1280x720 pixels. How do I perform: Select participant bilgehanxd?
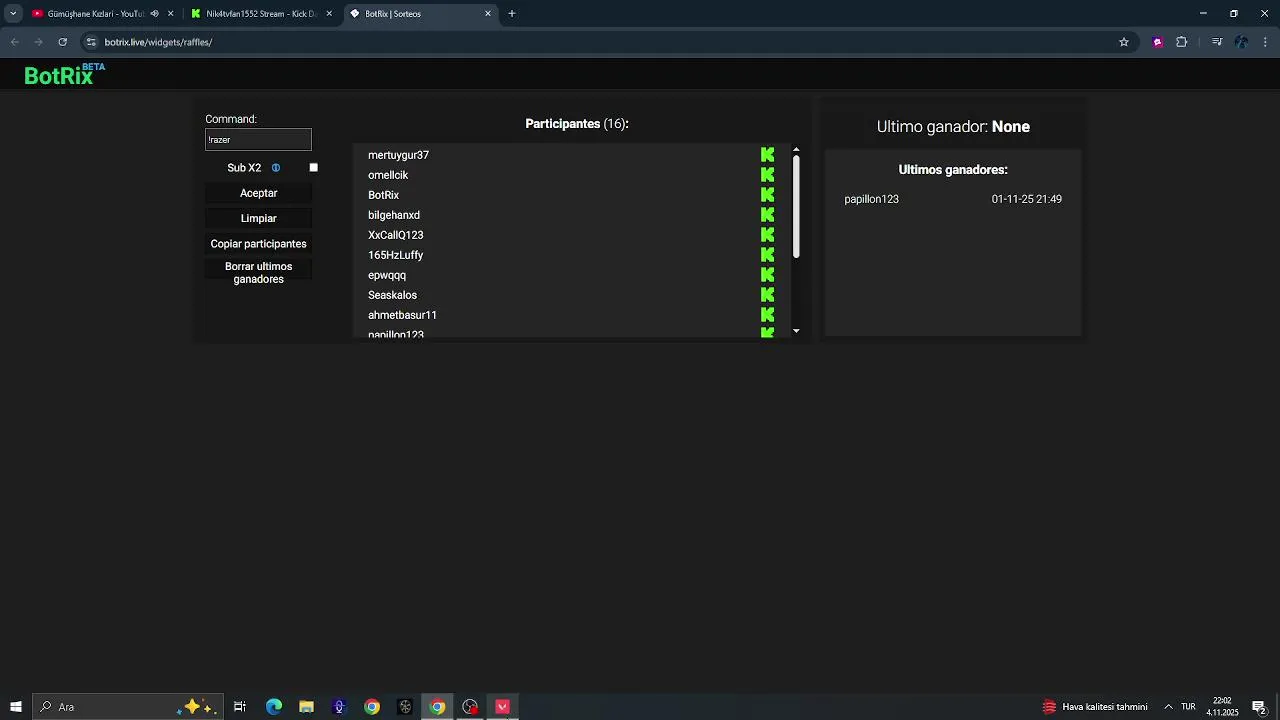394,215
